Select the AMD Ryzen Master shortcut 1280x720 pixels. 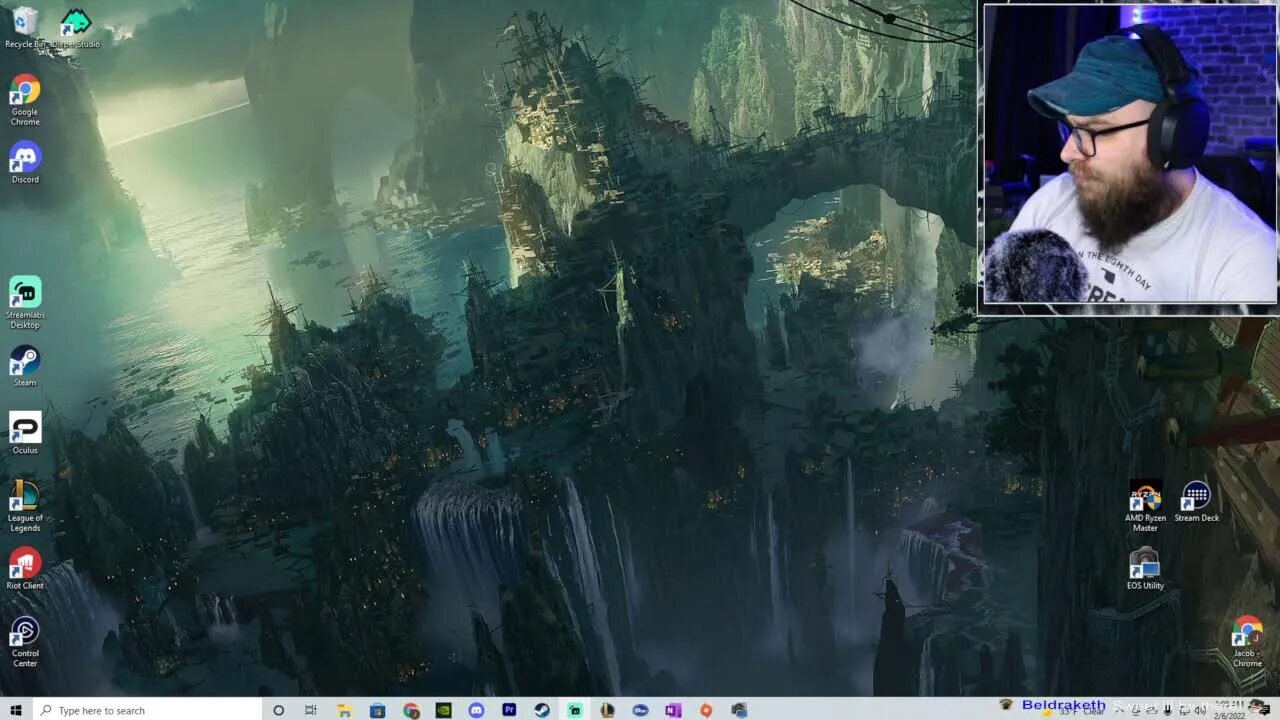tap(1145, 506)
